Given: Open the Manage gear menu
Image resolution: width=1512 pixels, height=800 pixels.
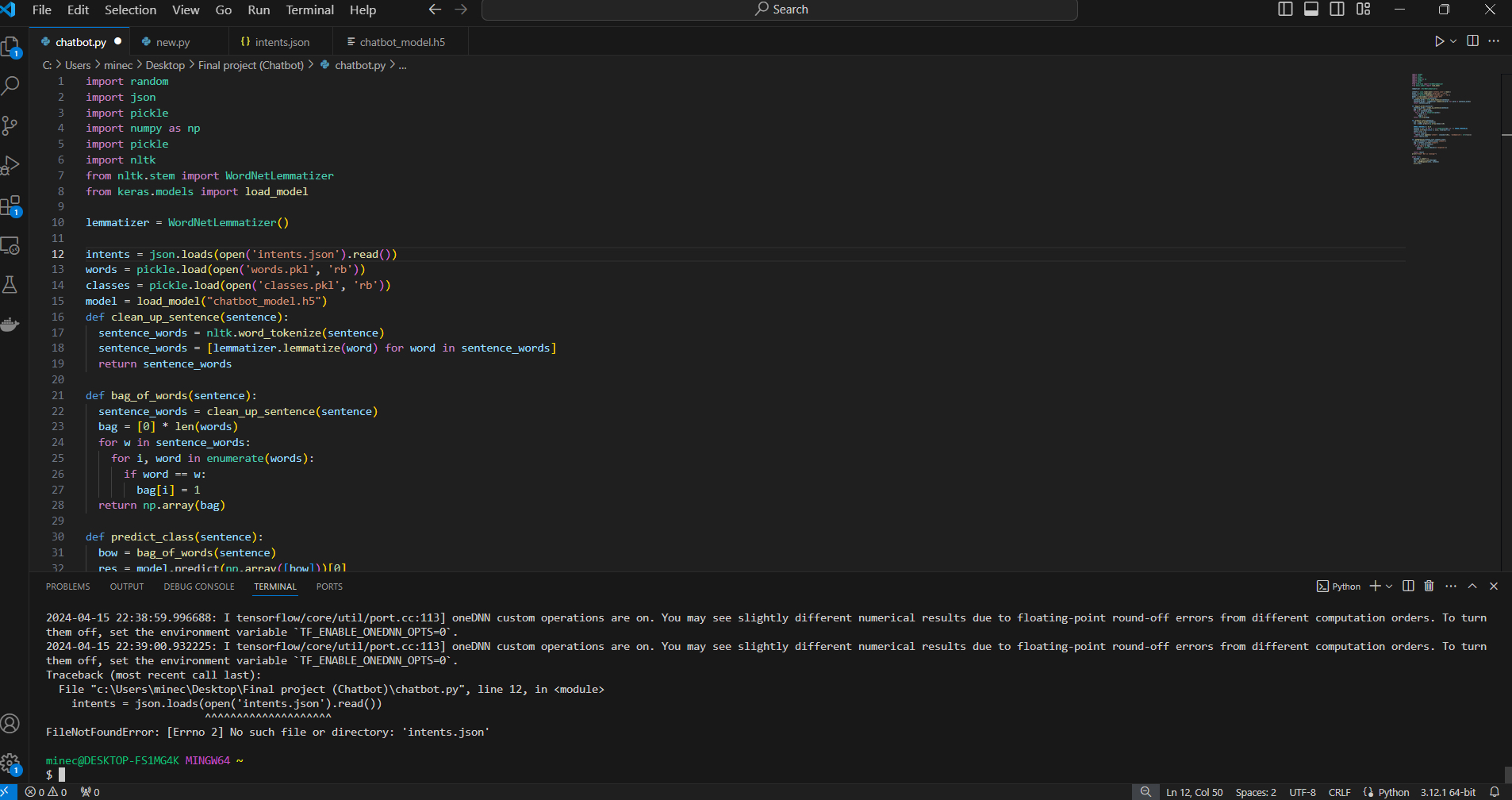Looking at the screenshot, I should click(10, 763).
